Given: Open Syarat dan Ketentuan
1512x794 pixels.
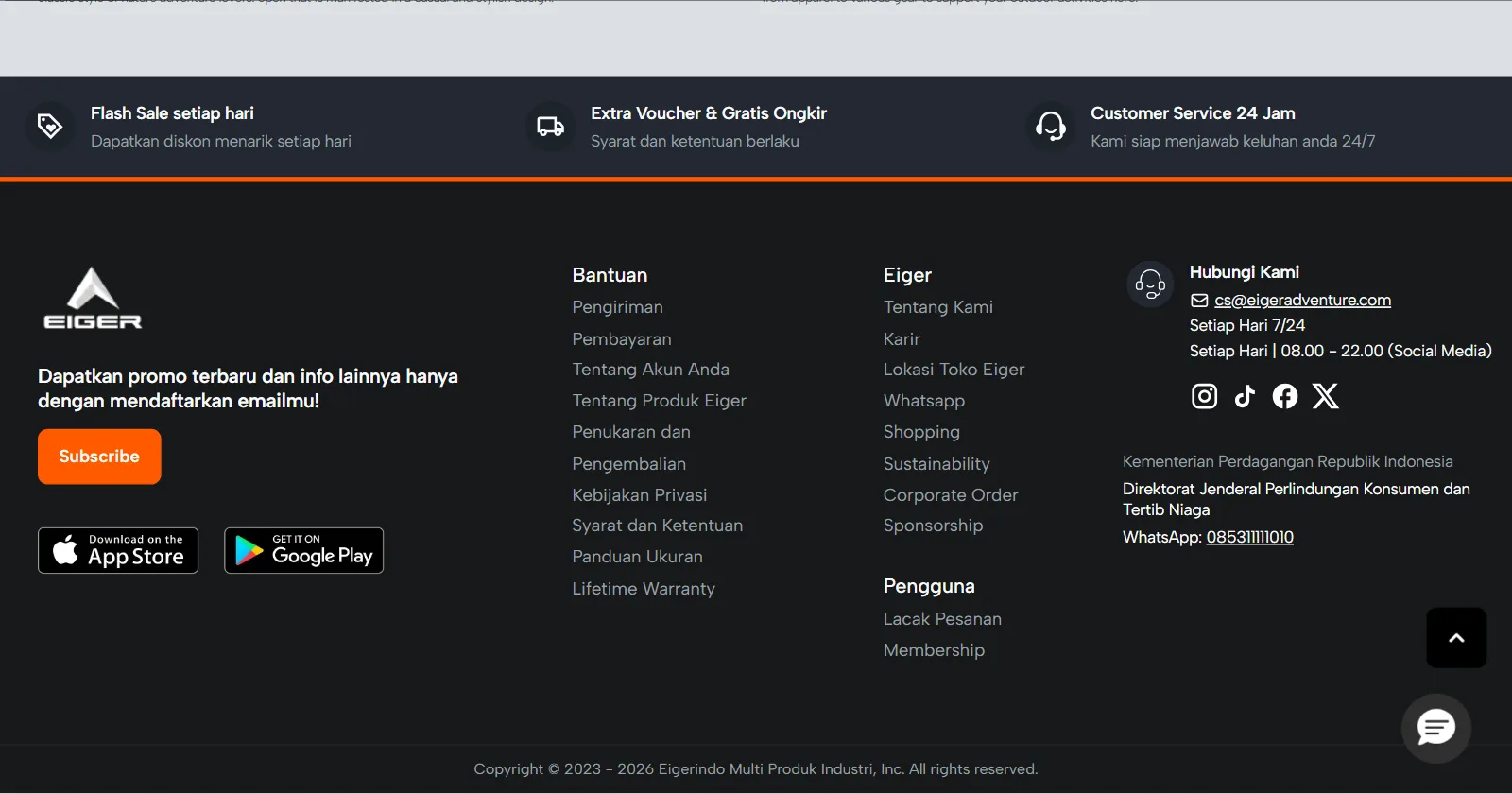Looking at the screenshot, I should [657, 526].
